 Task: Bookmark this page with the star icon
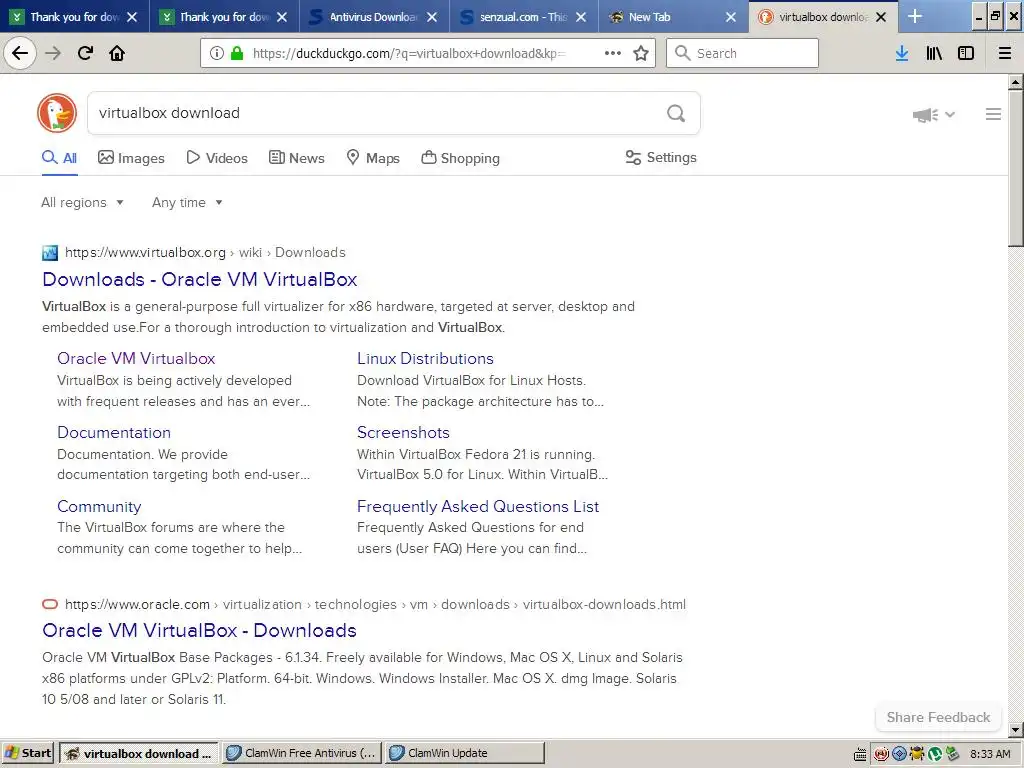(641, 53)
